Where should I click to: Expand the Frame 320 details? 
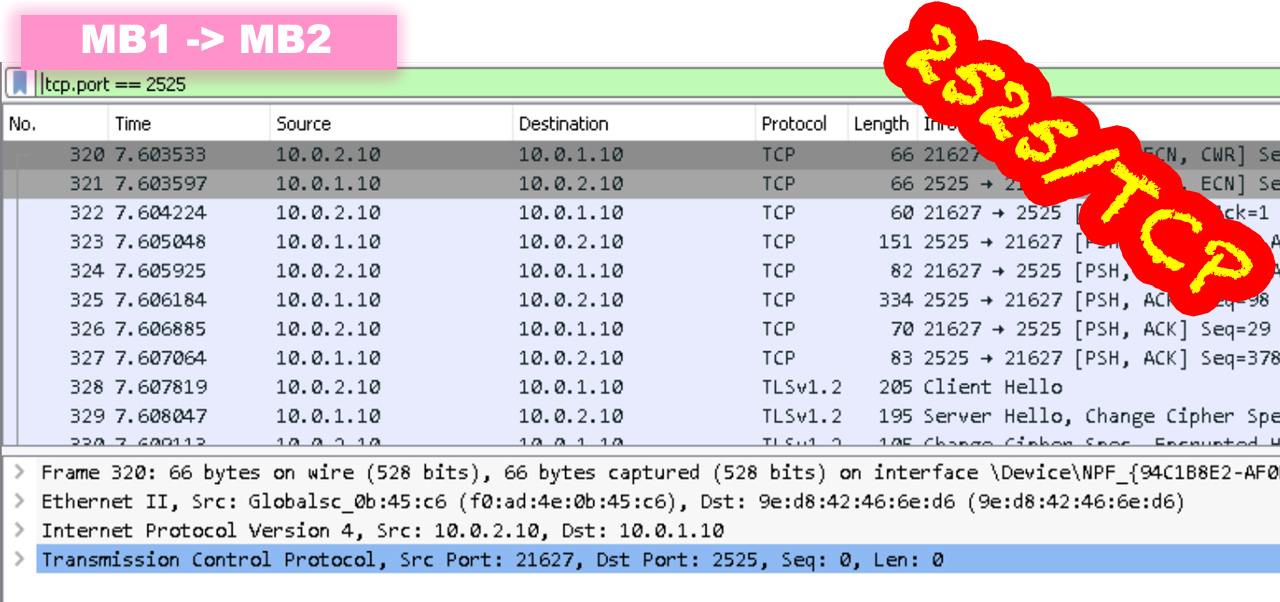21,472
